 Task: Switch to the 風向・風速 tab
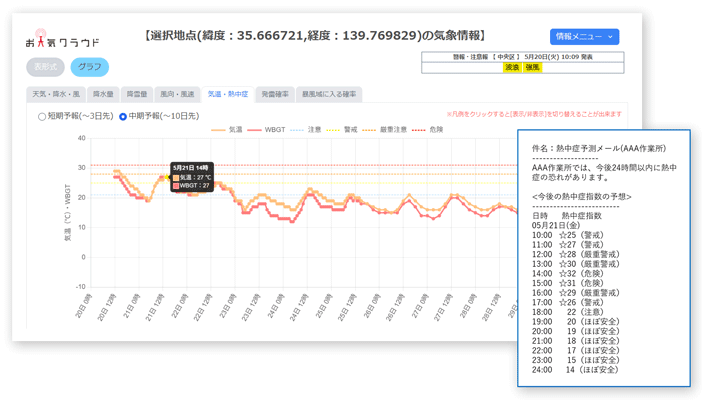coord(177,94)
